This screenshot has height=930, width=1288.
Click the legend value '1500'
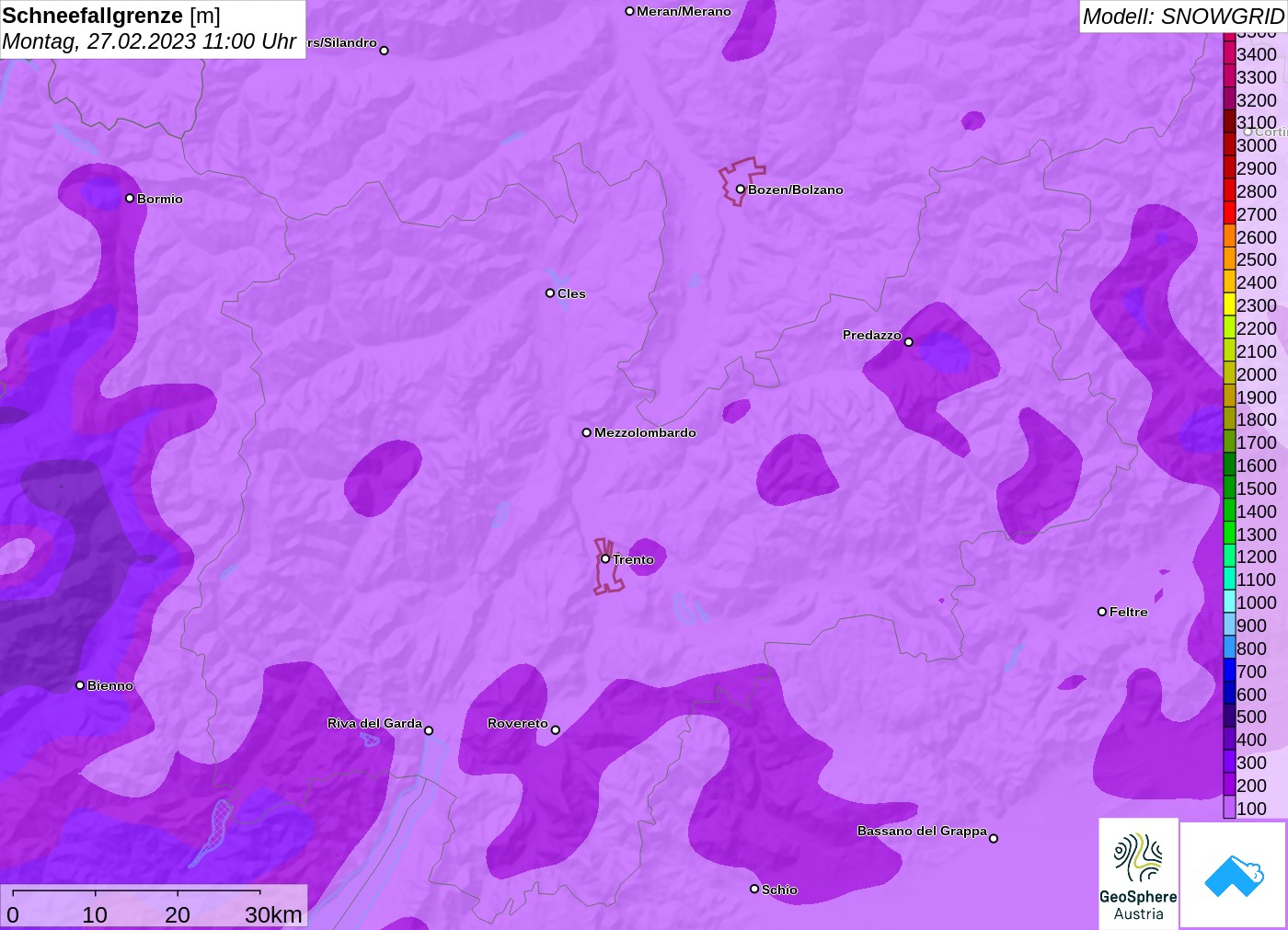(x=1257, y=488)
